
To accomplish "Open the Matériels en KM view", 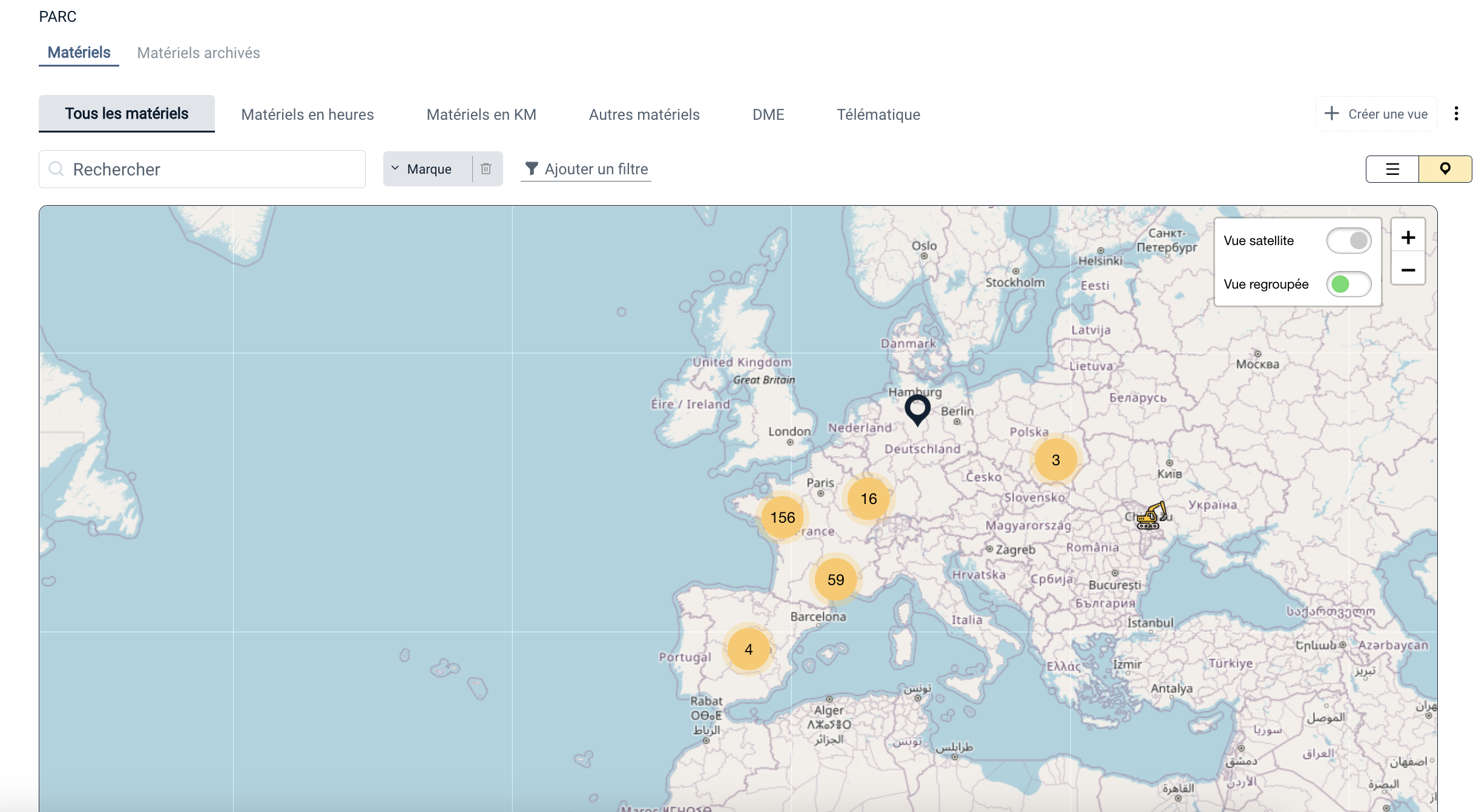I will coord(481,114).
